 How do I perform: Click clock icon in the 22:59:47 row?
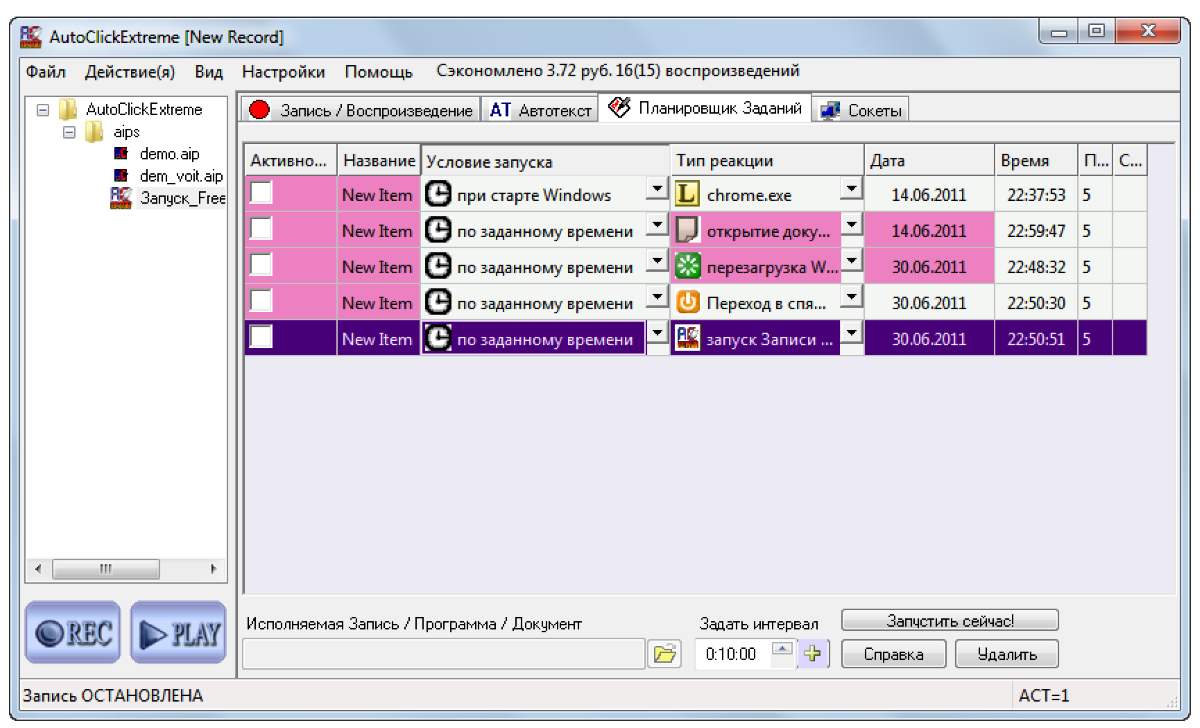(x=438, y=231)
